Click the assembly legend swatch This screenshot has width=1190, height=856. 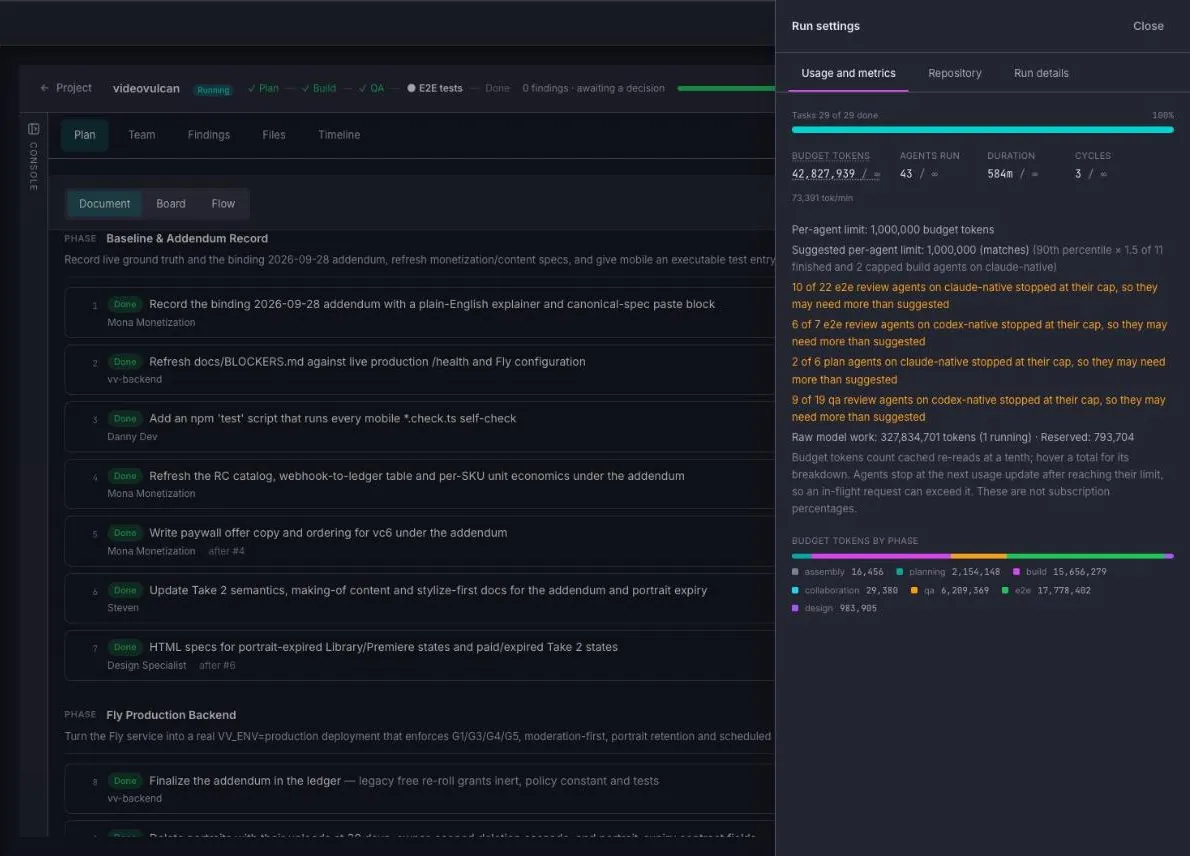point(795,571)
